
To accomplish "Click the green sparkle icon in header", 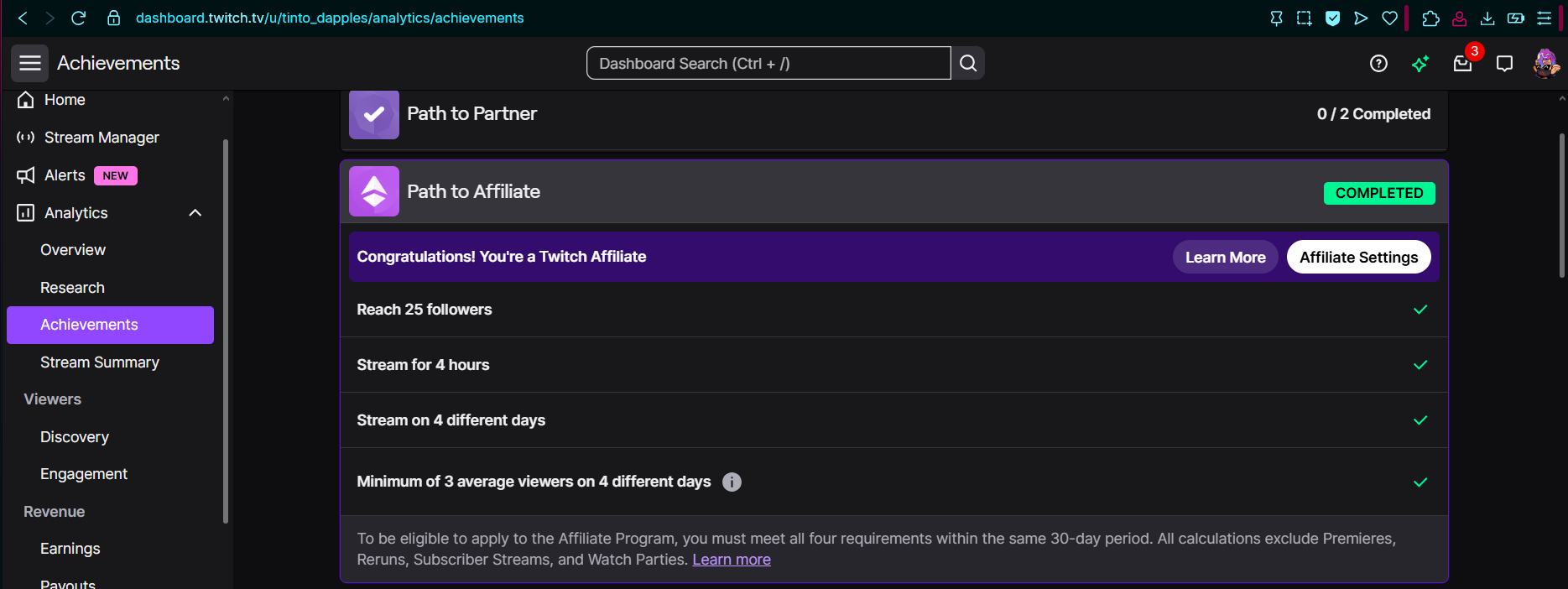I will click(1420, 64).
